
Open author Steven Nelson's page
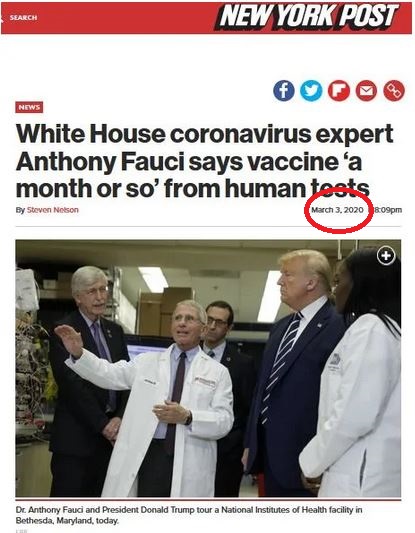click(x=53, y=210)
